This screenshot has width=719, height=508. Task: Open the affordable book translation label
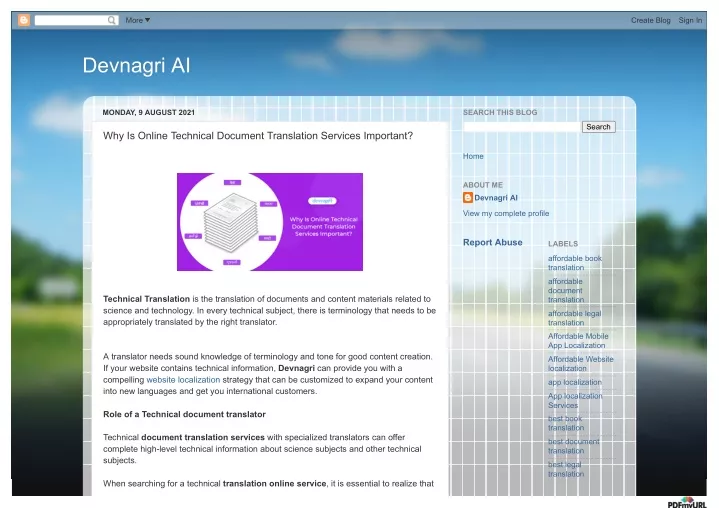click(575, 263)
